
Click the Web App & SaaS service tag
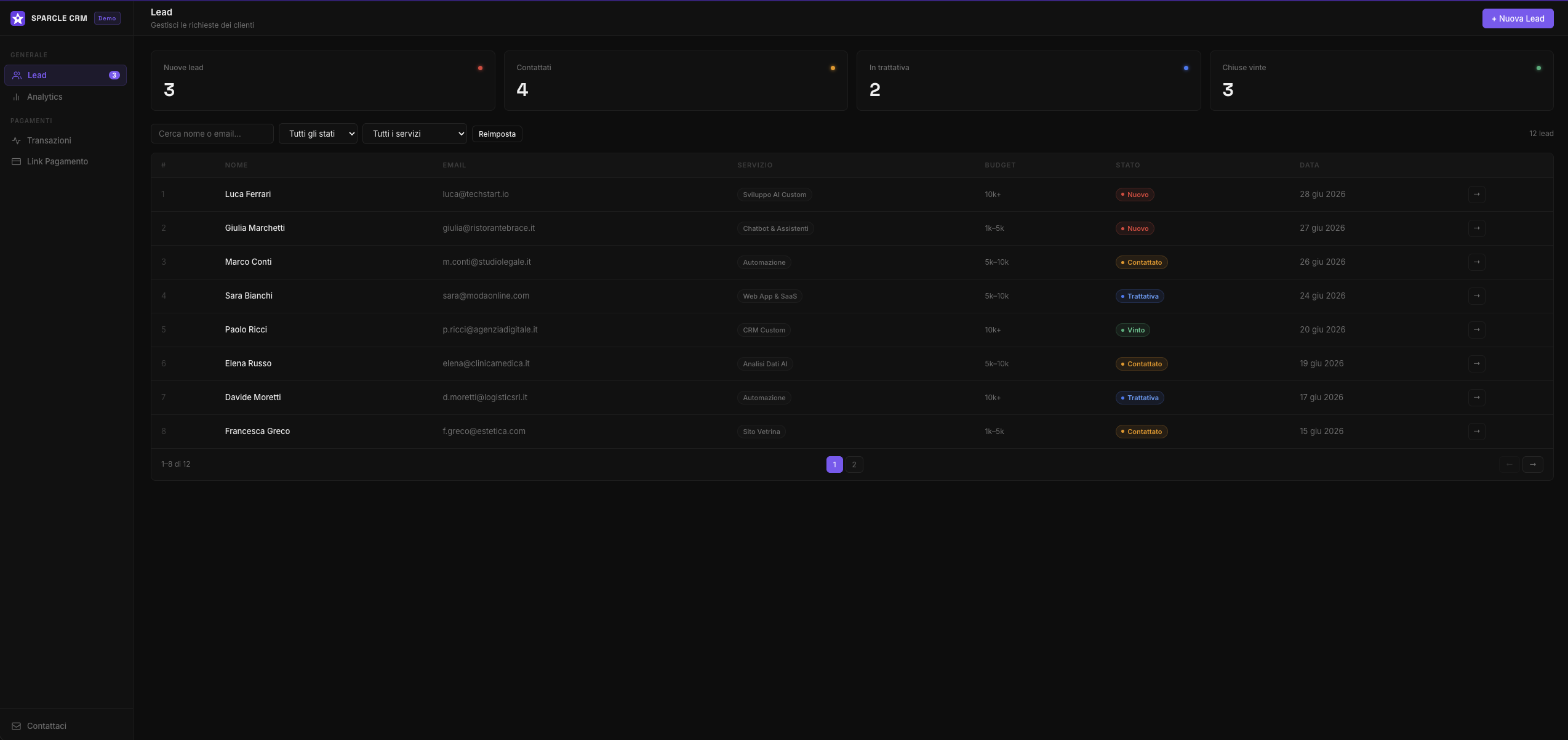click(x=770, y=296)
